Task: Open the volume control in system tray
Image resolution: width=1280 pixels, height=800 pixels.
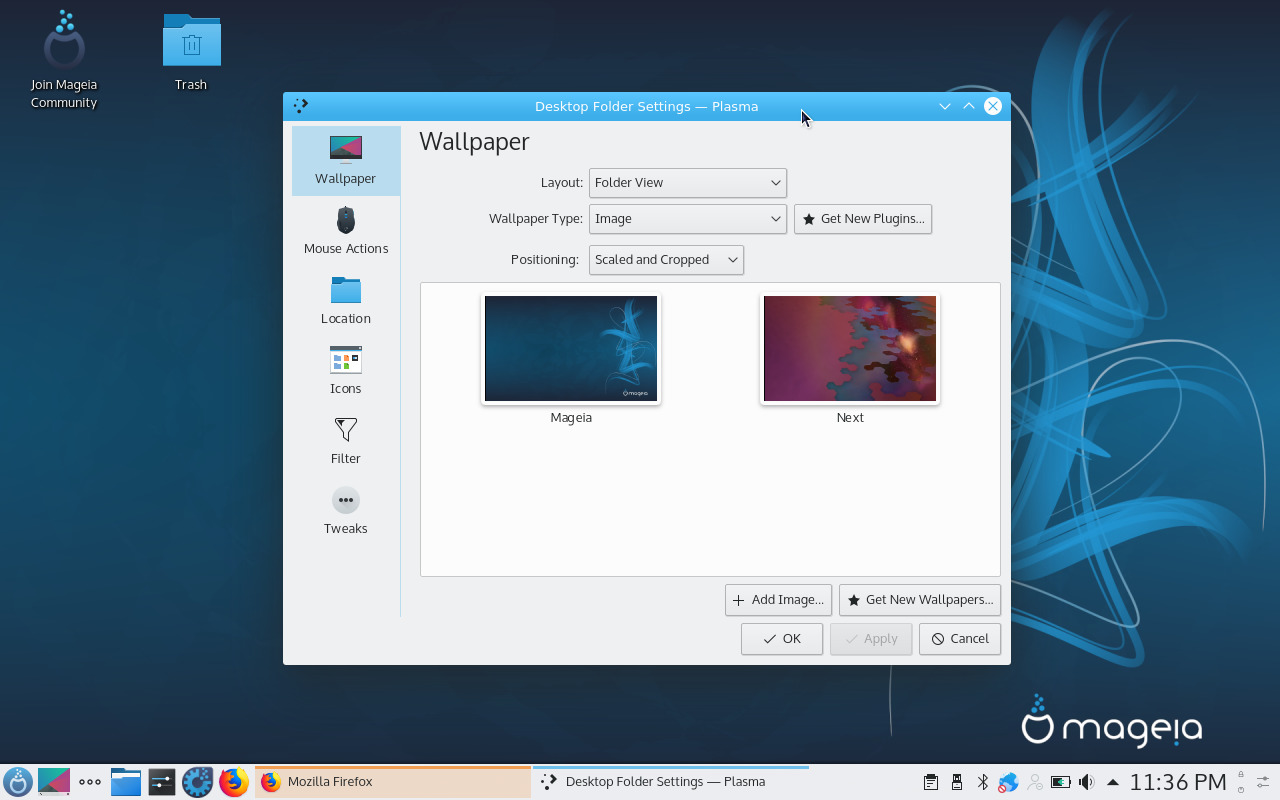Action: click(x=1086, y=782)
